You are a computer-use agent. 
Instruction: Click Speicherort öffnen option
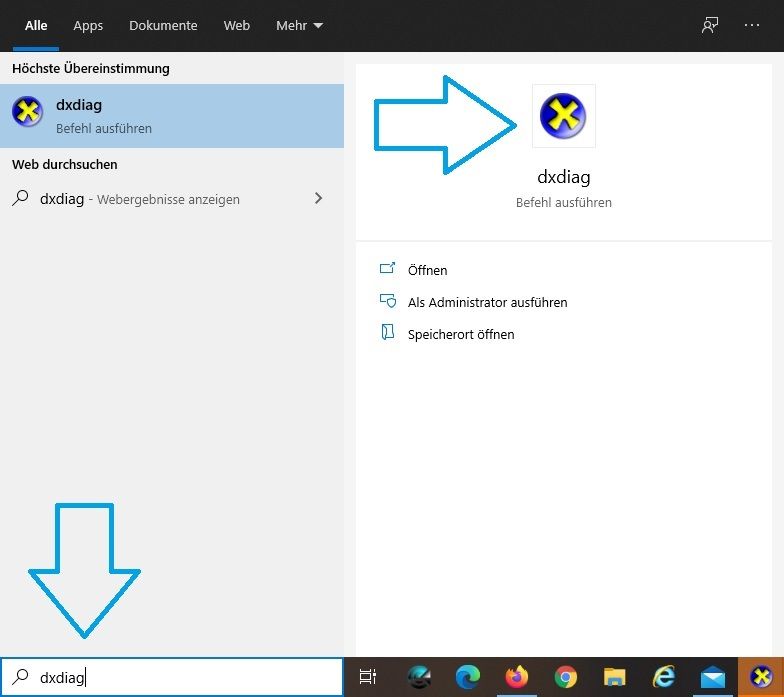[x=460, y=334]
